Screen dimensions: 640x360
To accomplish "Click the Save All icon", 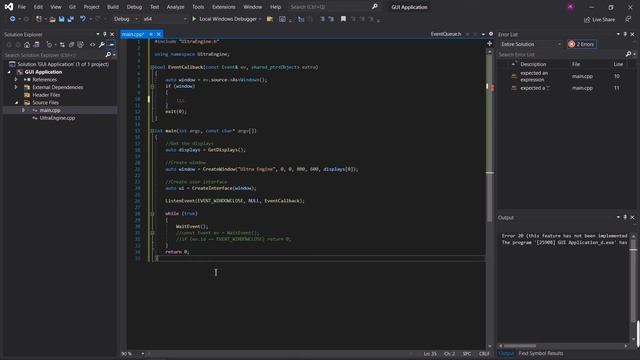I will click(71, 19).
